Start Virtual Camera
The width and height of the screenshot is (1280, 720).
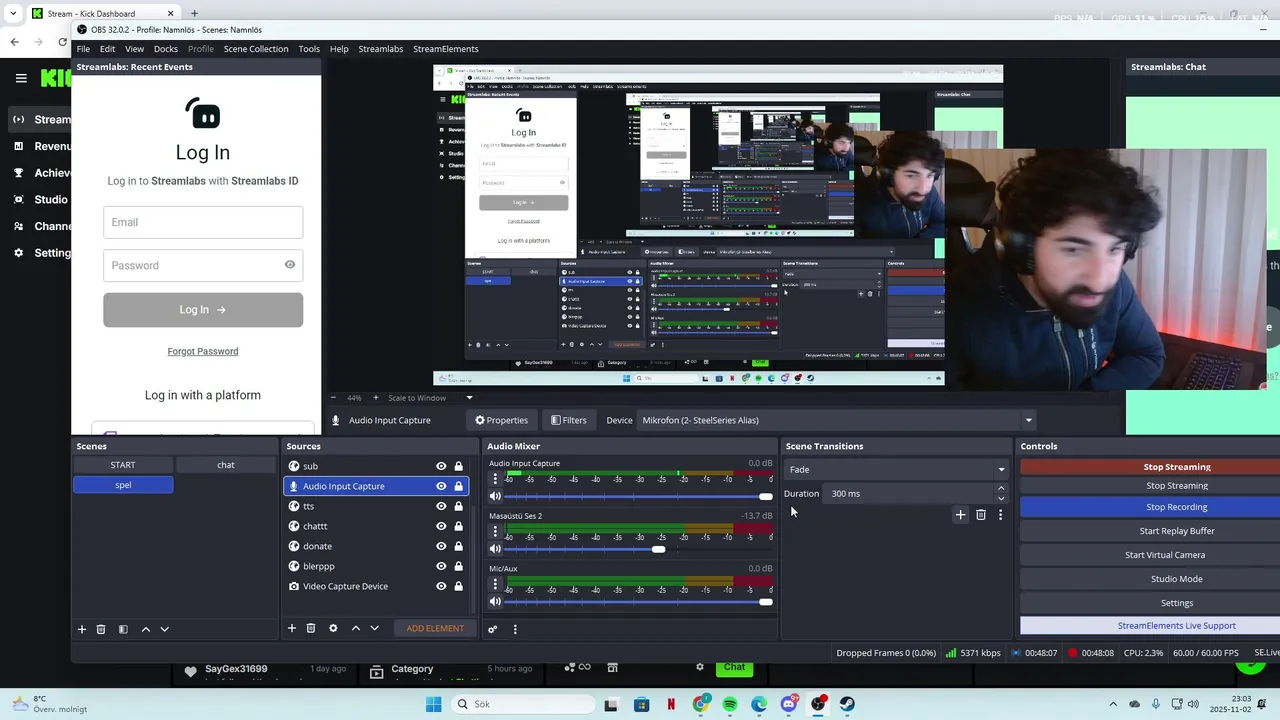coord(1165,555)
